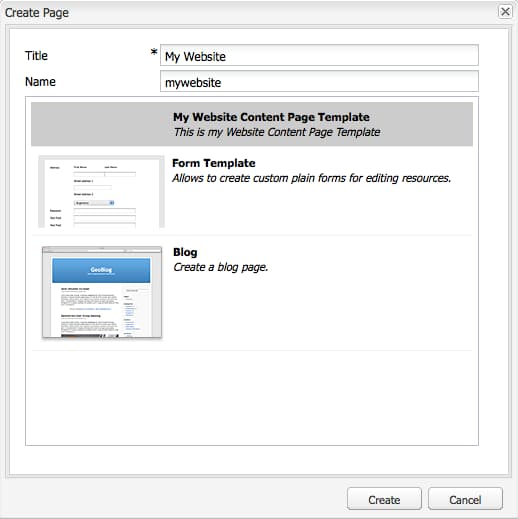Select the Blog preview thumbnail
Viewport: 518px width, 519px height.
pyautogui.click(x=102, y=292)
